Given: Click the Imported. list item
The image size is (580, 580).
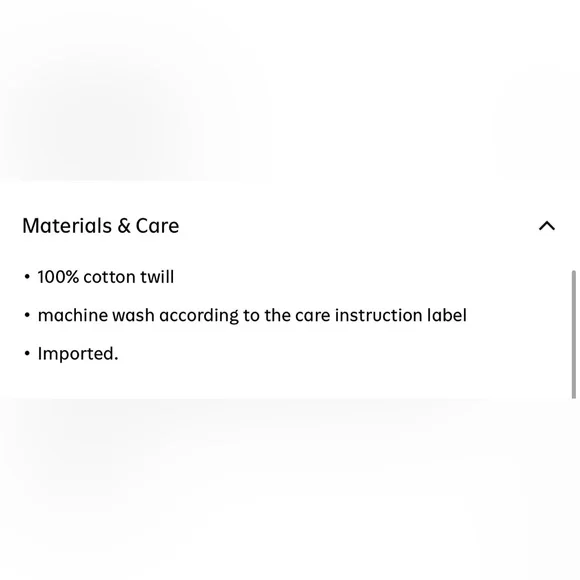Looking at the screenshot, I should click(78, 354).
